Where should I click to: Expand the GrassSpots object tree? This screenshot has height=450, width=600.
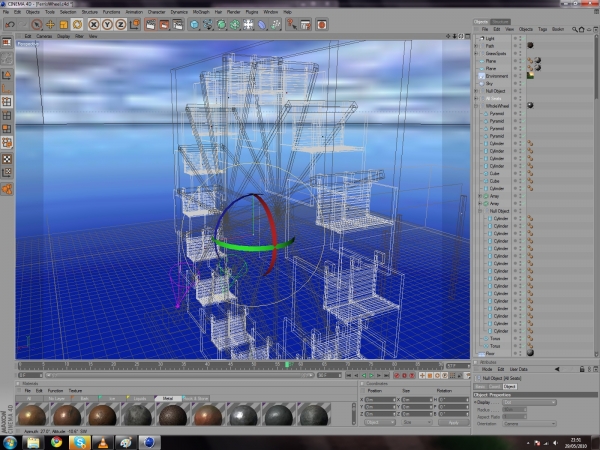476,54
